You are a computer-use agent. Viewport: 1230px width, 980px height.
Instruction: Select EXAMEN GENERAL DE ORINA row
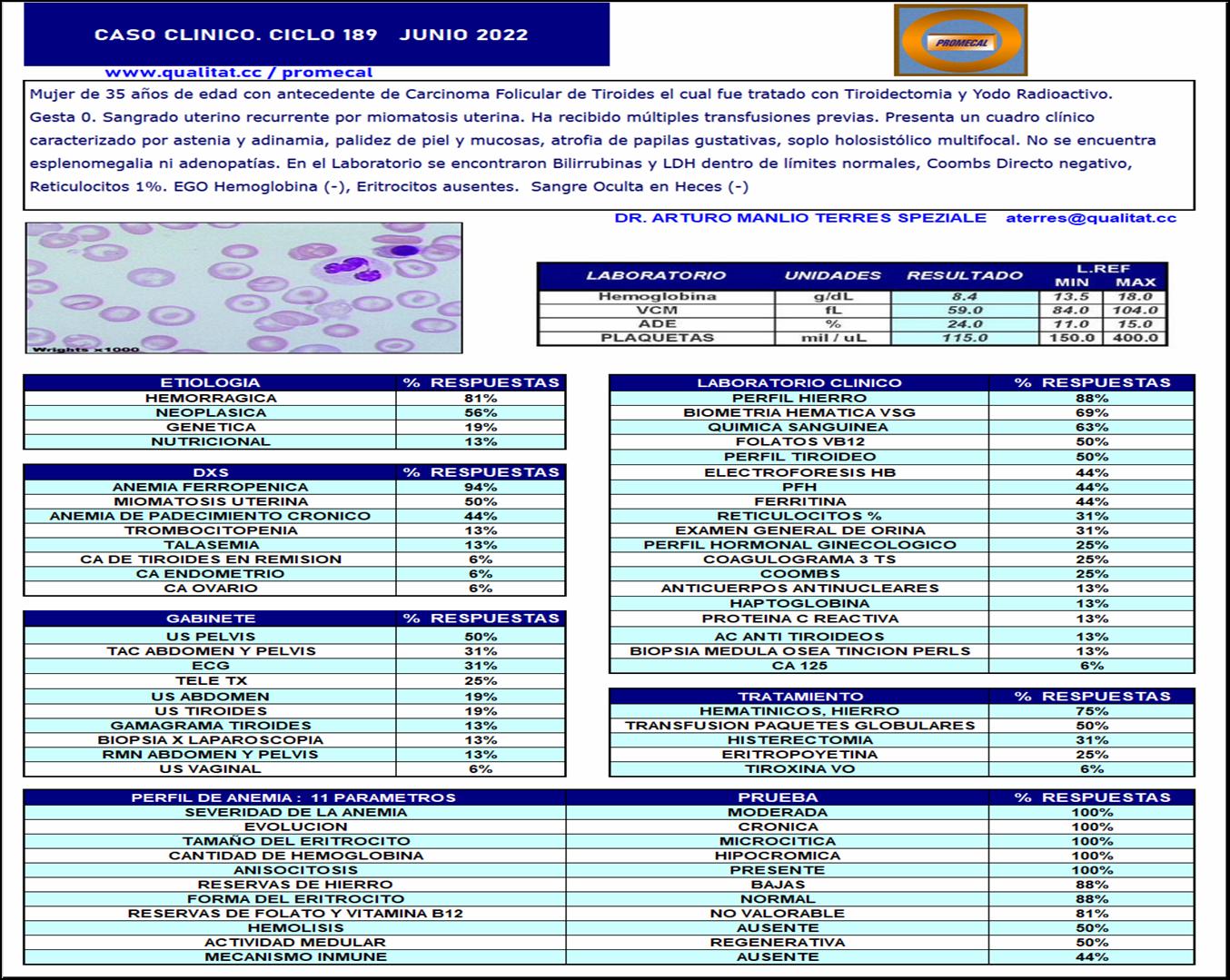(902, 530)
